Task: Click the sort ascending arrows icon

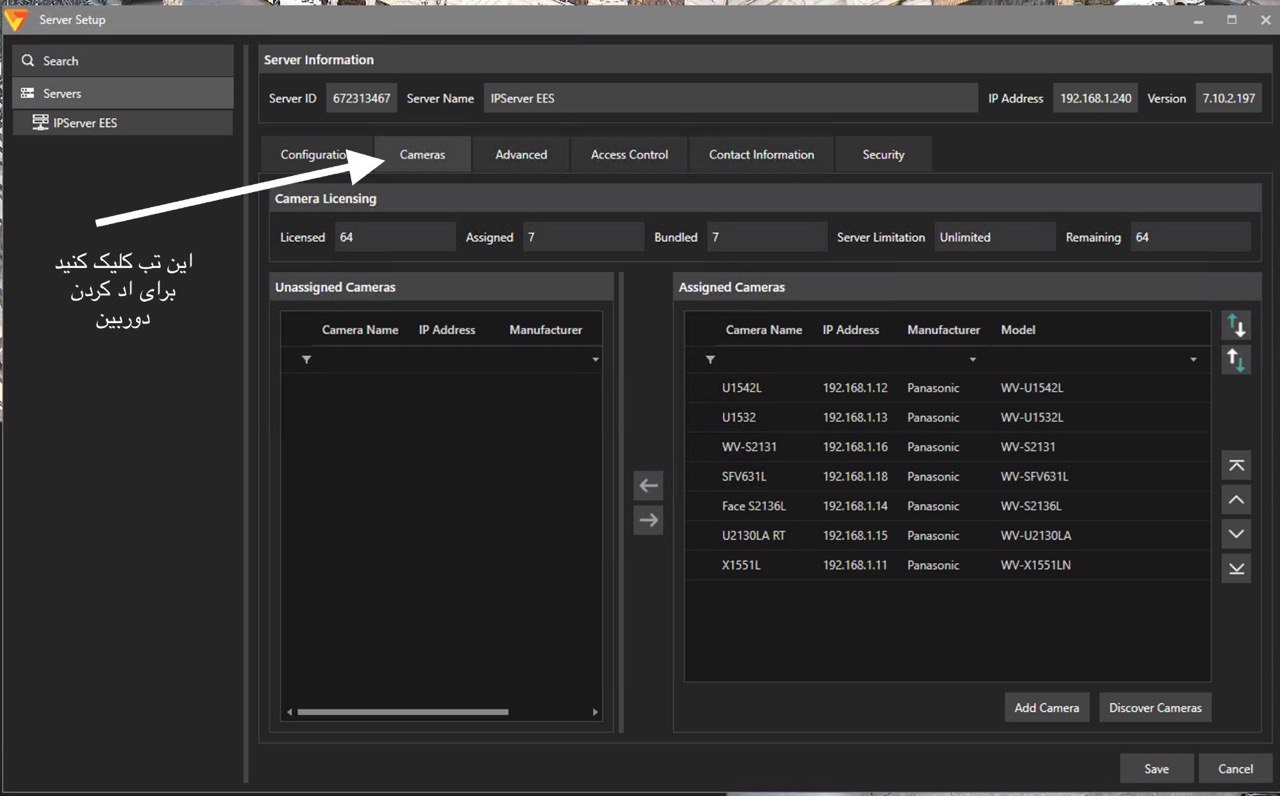Action: (x=1237, y=360)
